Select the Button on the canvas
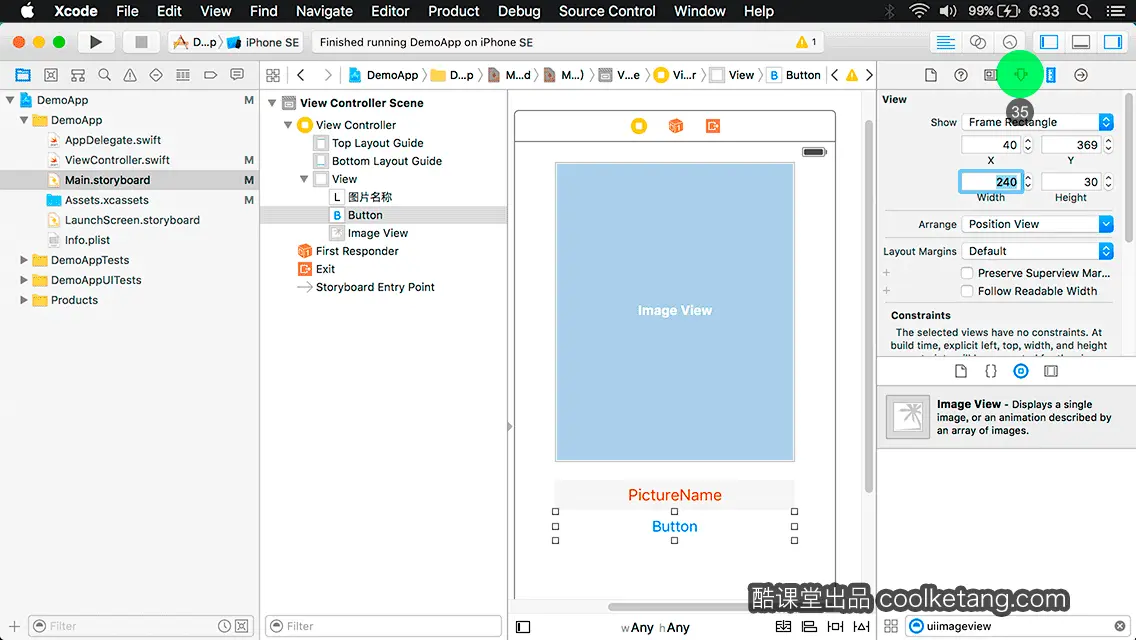This screenshot has width=1136, height=640. coord(674,526)
